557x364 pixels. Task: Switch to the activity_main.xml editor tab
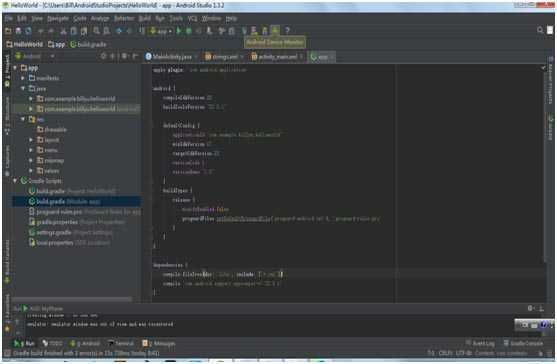(x=276, y=56)
